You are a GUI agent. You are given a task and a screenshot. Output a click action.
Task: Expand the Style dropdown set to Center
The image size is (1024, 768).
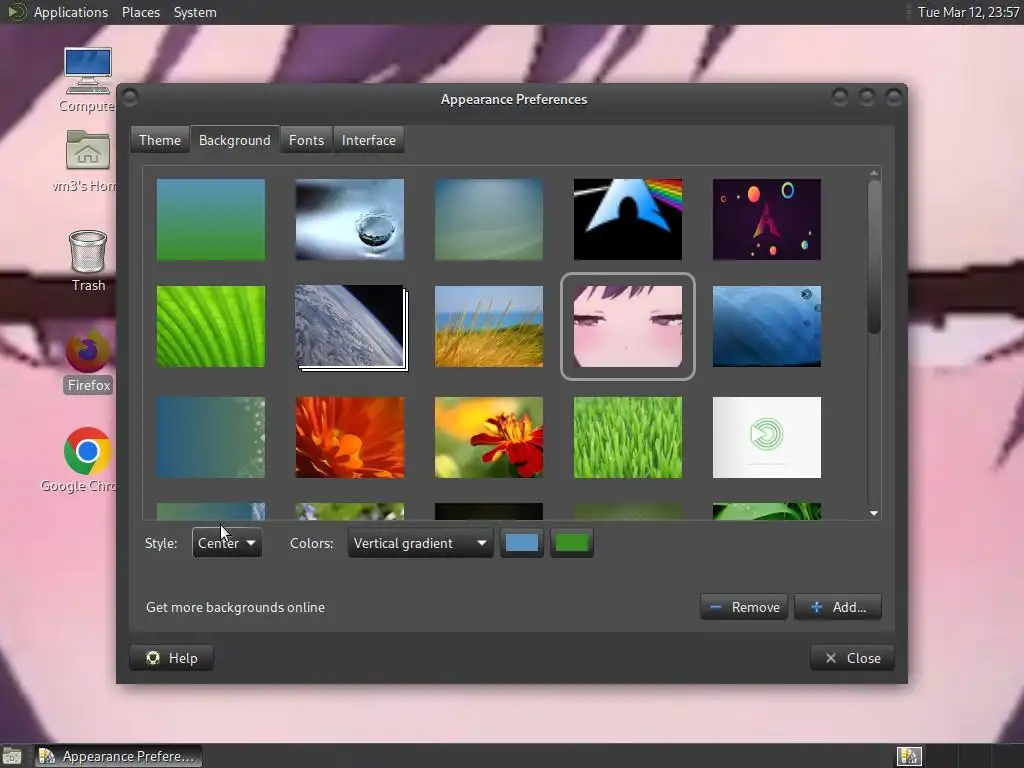pyautogui.click(x=227, y=543)
